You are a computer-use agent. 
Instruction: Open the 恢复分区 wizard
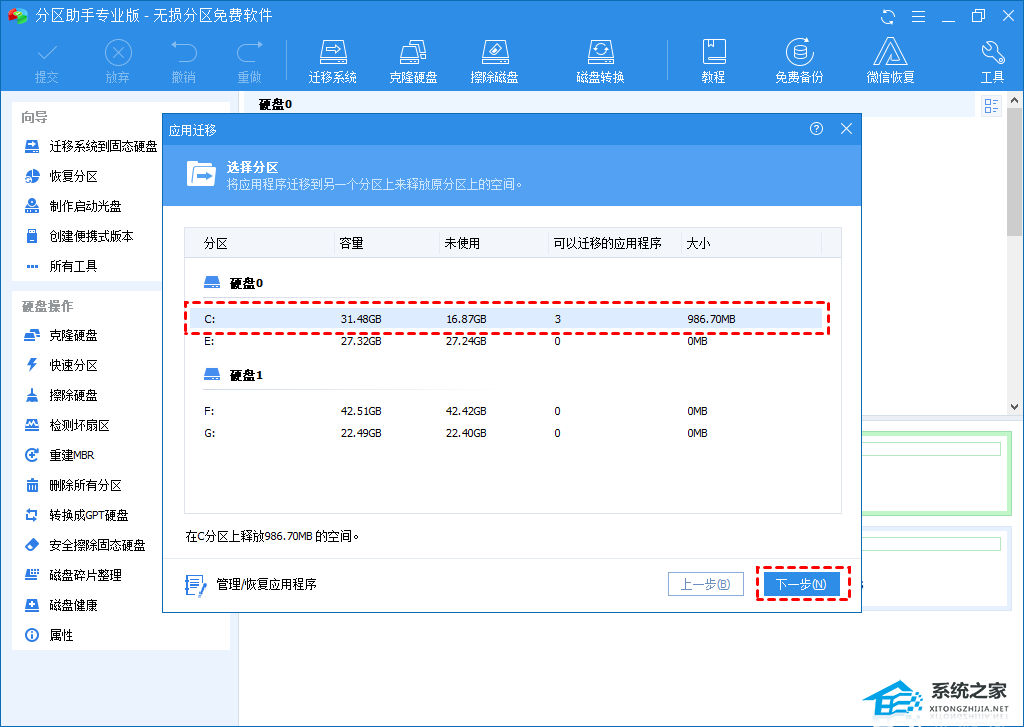tap(61, 176)
